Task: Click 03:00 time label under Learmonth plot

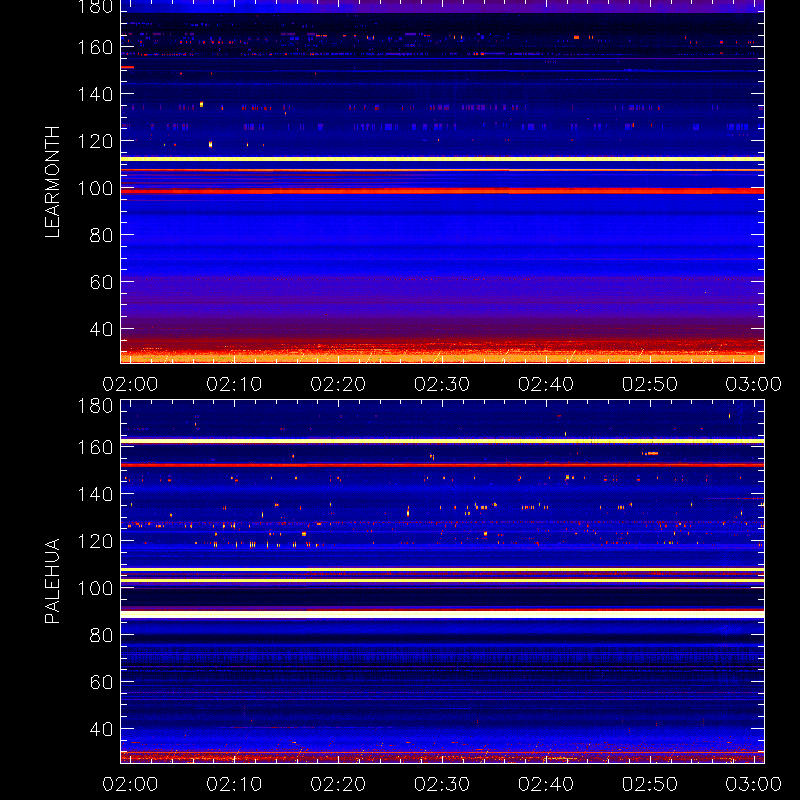Action: 754,384
